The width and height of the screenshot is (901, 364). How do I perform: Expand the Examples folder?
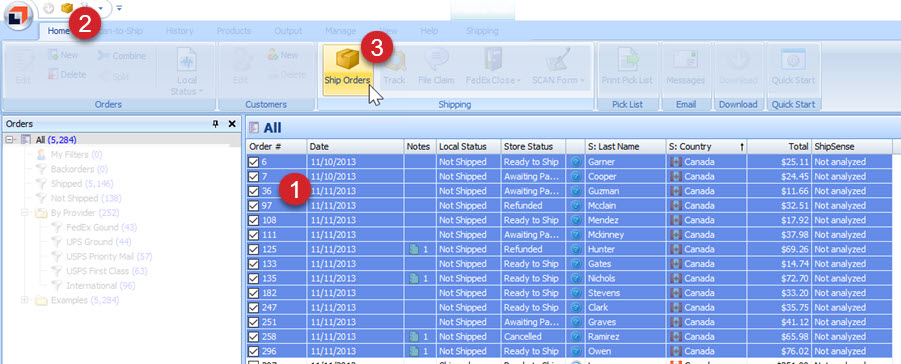coord(25,300)
